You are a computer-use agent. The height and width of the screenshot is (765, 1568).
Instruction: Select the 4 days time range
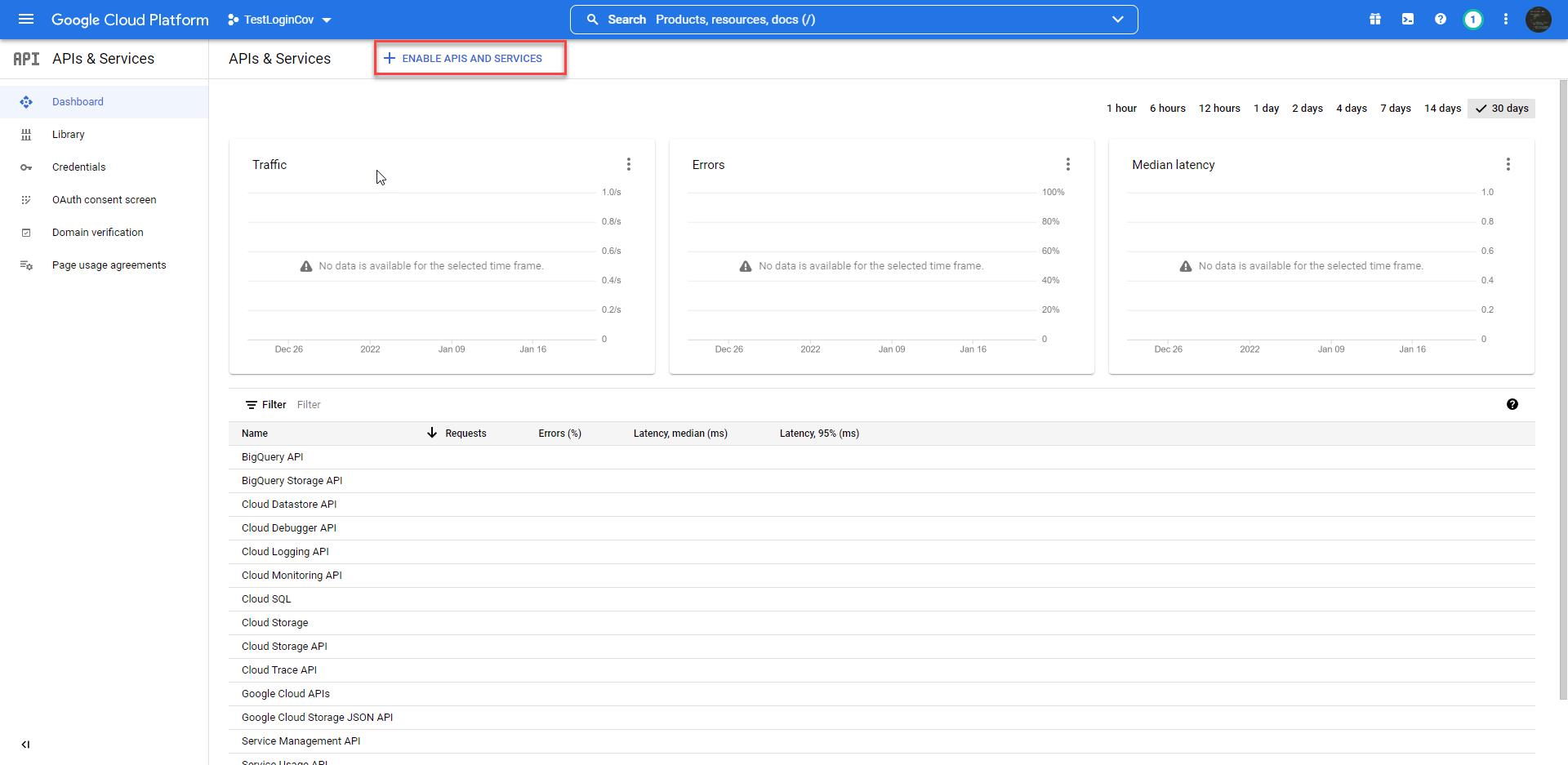(1352, 109)
